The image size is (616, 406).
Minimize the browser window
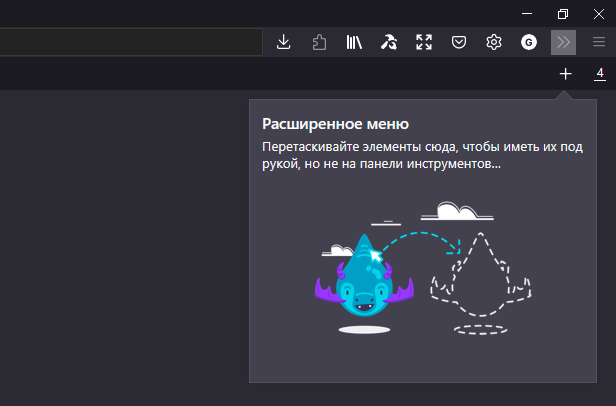click(528, 13)
